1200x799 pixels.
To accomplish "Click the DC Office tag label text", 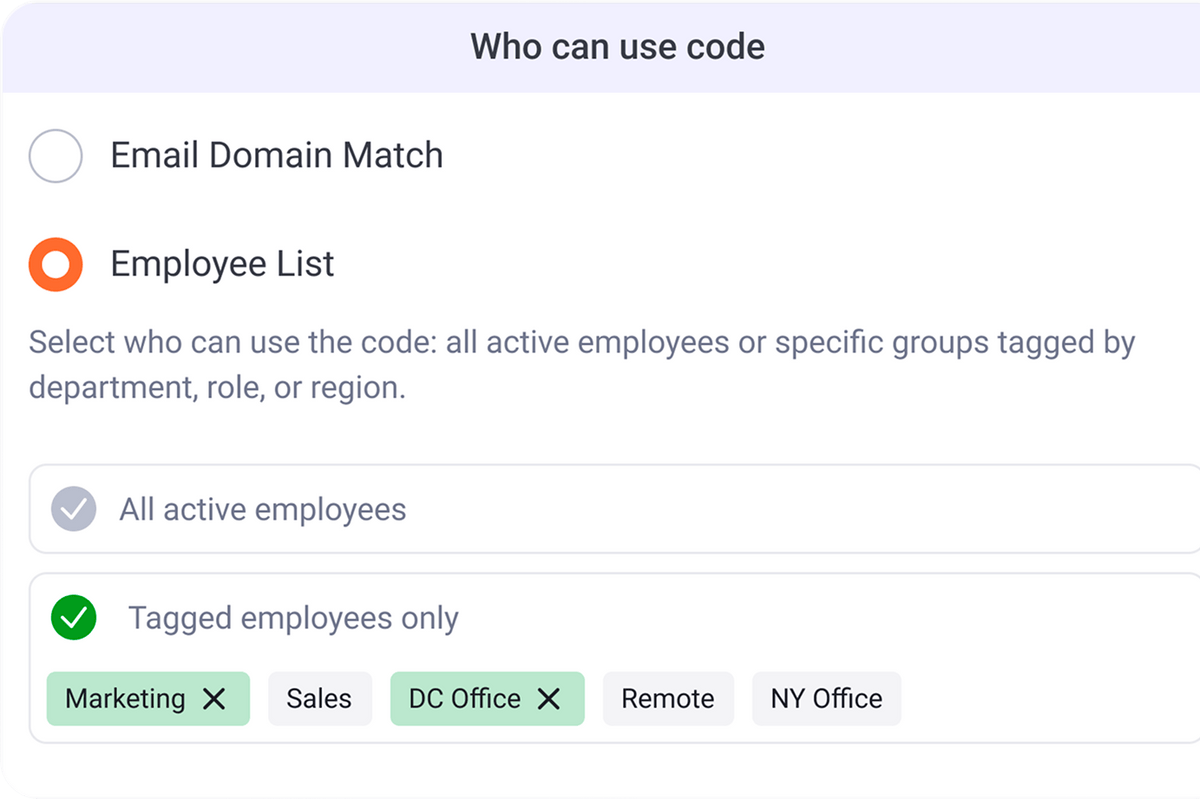I will click(465, 699).
